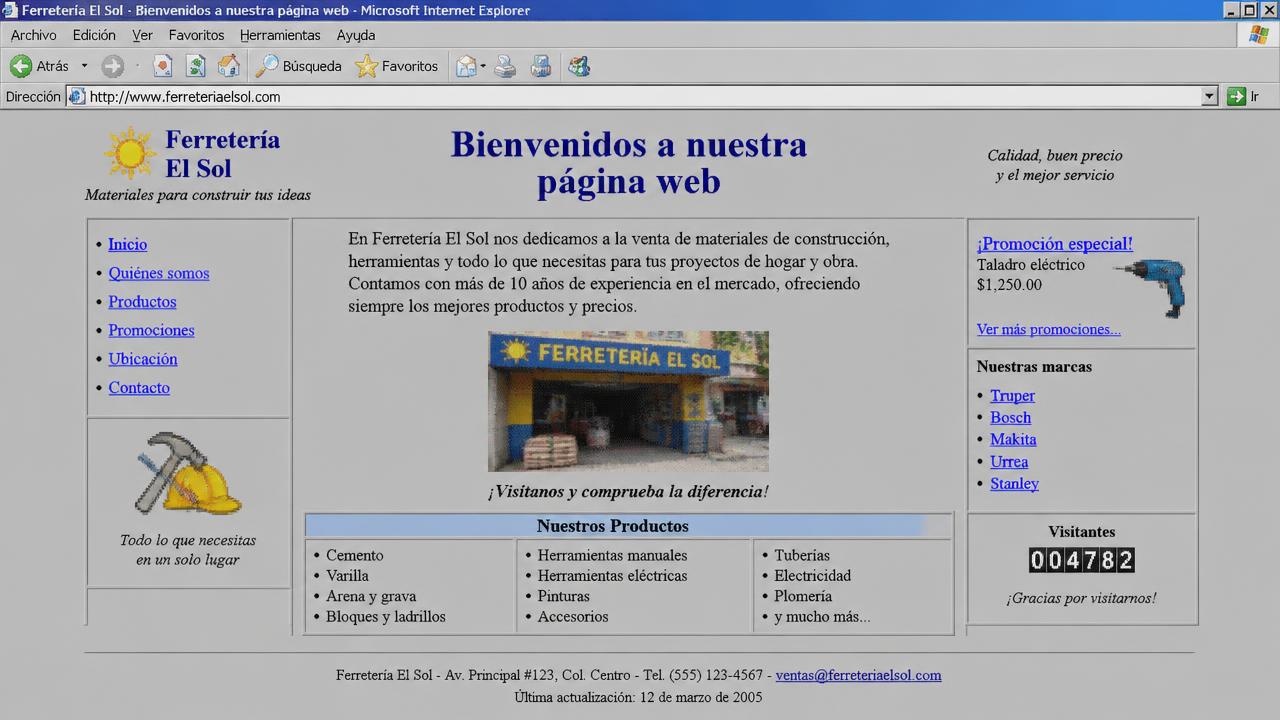
Task: Click the ventas@ferreteriaelsol.com email link
Action: (x=858, y=675)
